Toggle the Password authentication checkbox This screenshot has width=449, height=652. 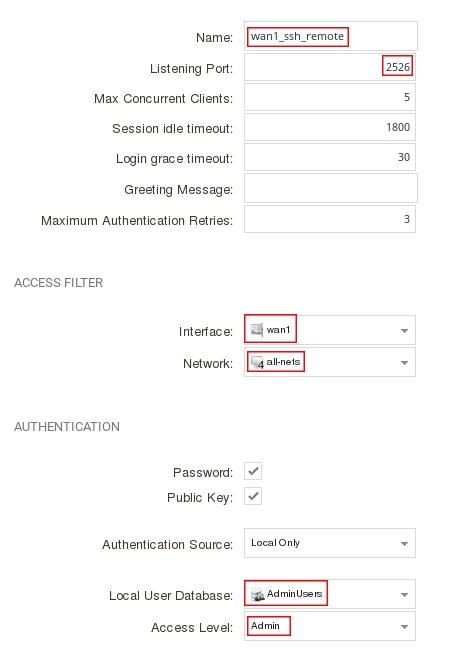[253, 472]
